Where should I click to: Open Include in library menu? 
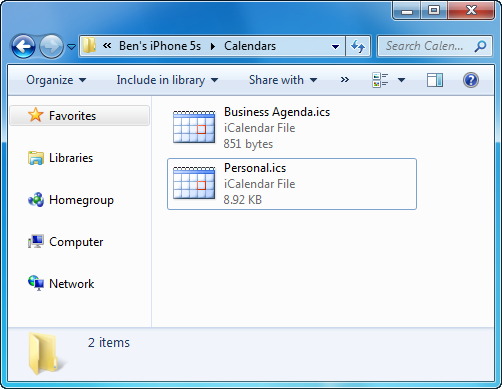(167, 80)
